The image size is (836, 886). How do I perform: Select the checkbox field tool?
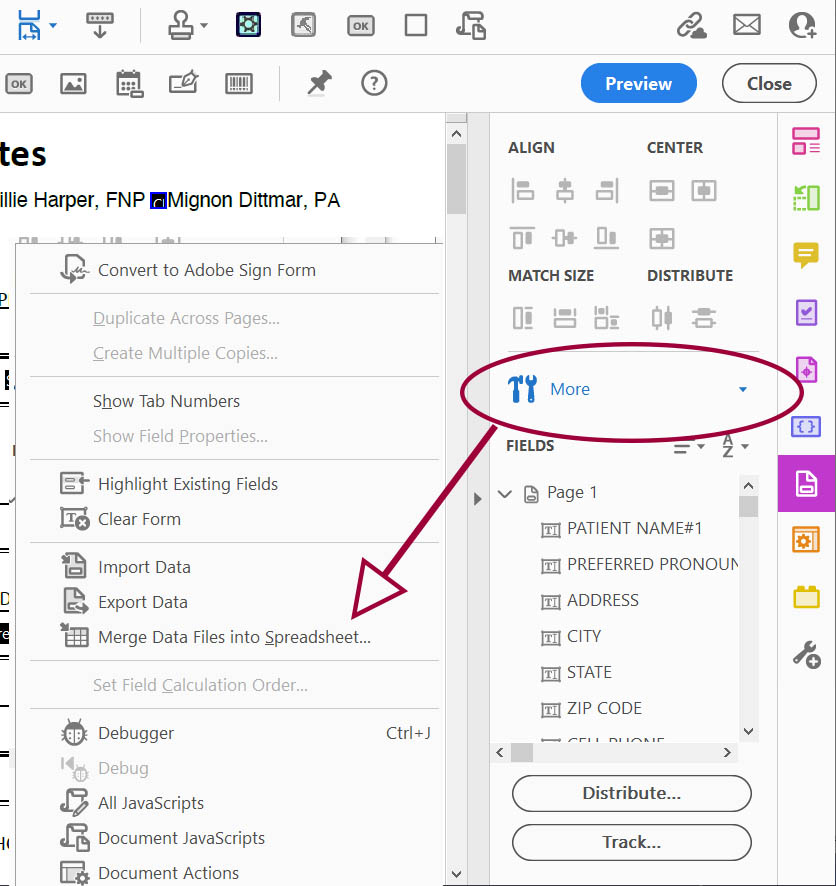click(416, 26)
